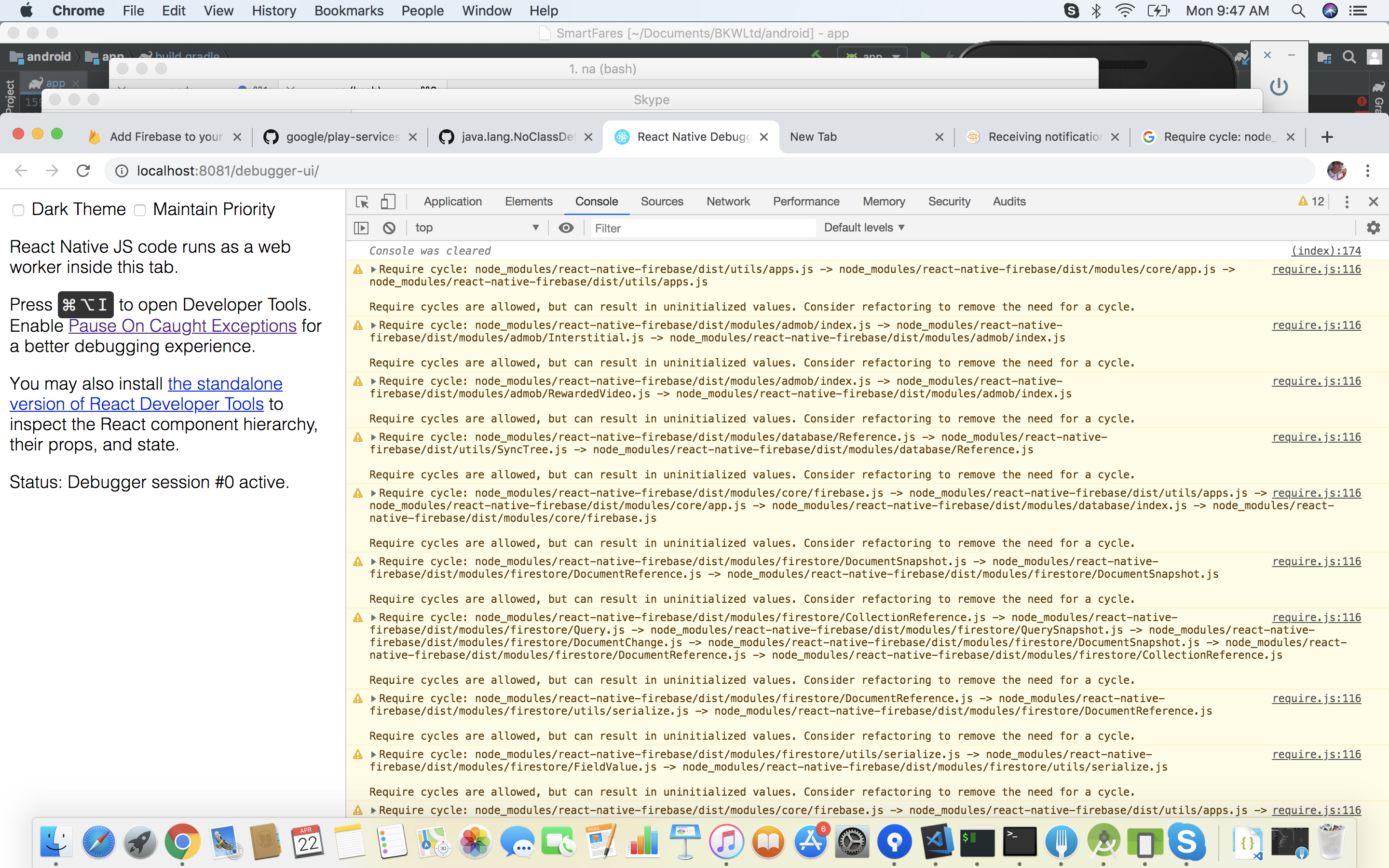Expand the first Require cycle warning

(374, 270)
